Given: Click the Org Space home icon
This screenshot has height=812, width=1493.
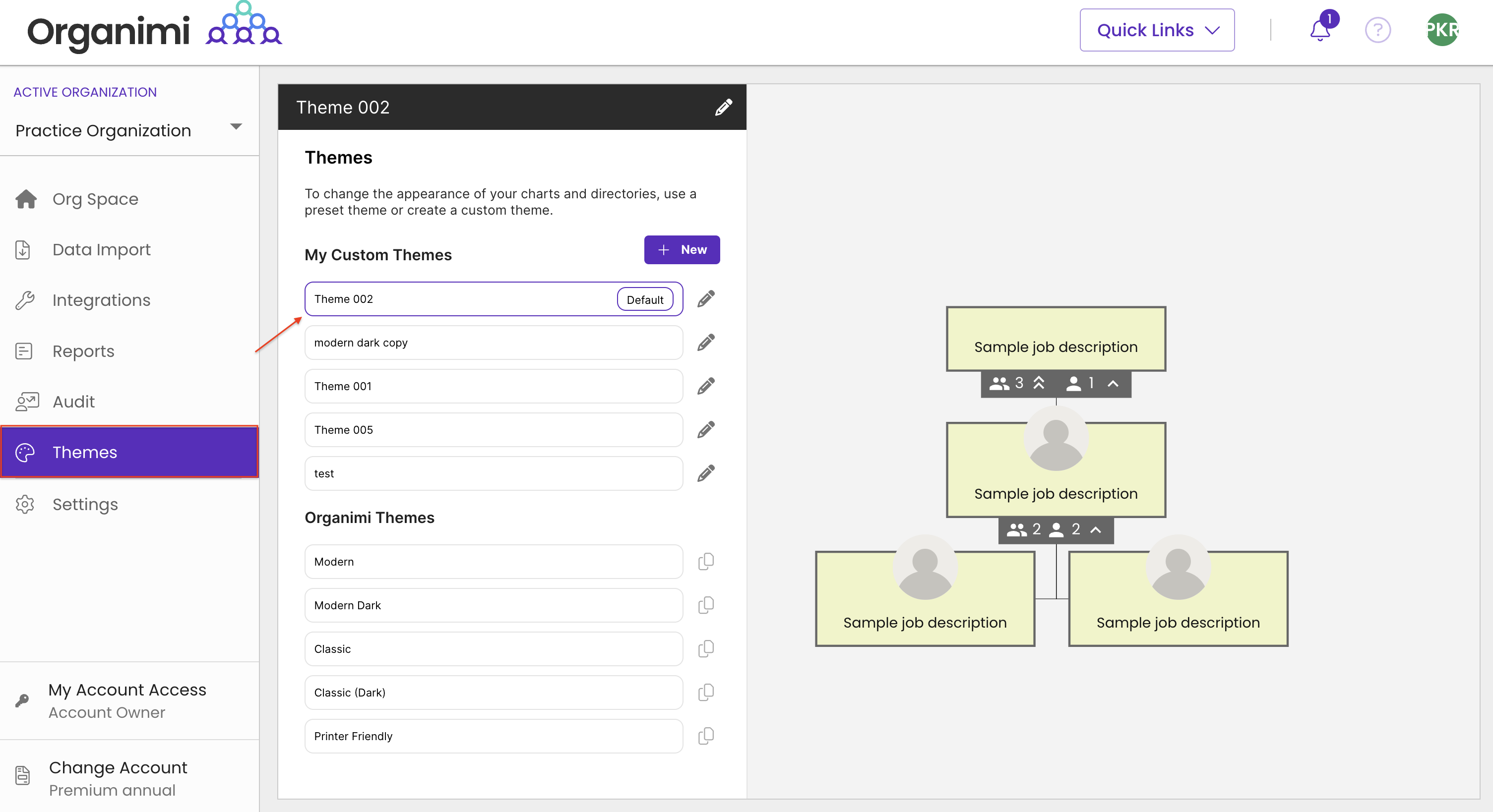Looking at the screenshot, I should click(26, 199).
